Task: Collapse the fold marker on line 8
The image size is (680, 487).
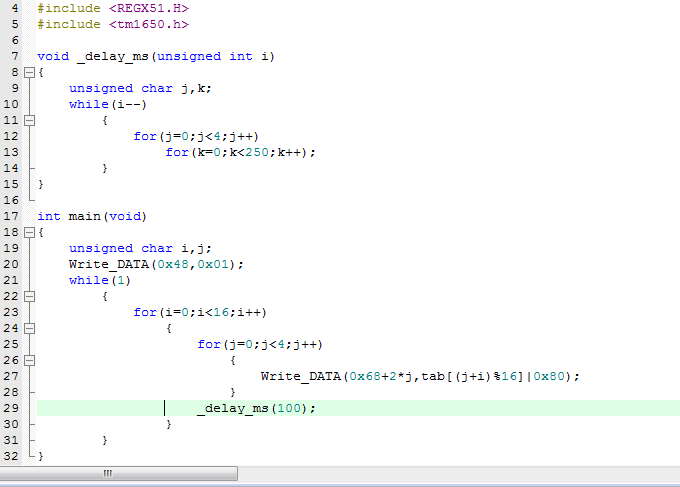Action: [29, 72]
